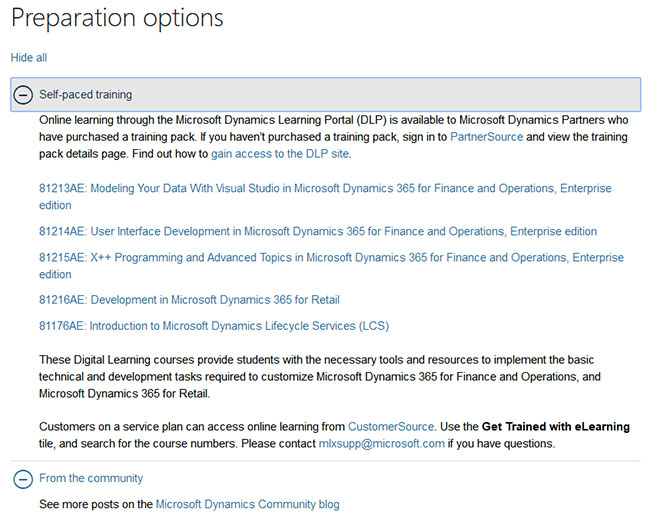
Task: Open gain access to the DLP site link
Action: [x=280, y=154]
